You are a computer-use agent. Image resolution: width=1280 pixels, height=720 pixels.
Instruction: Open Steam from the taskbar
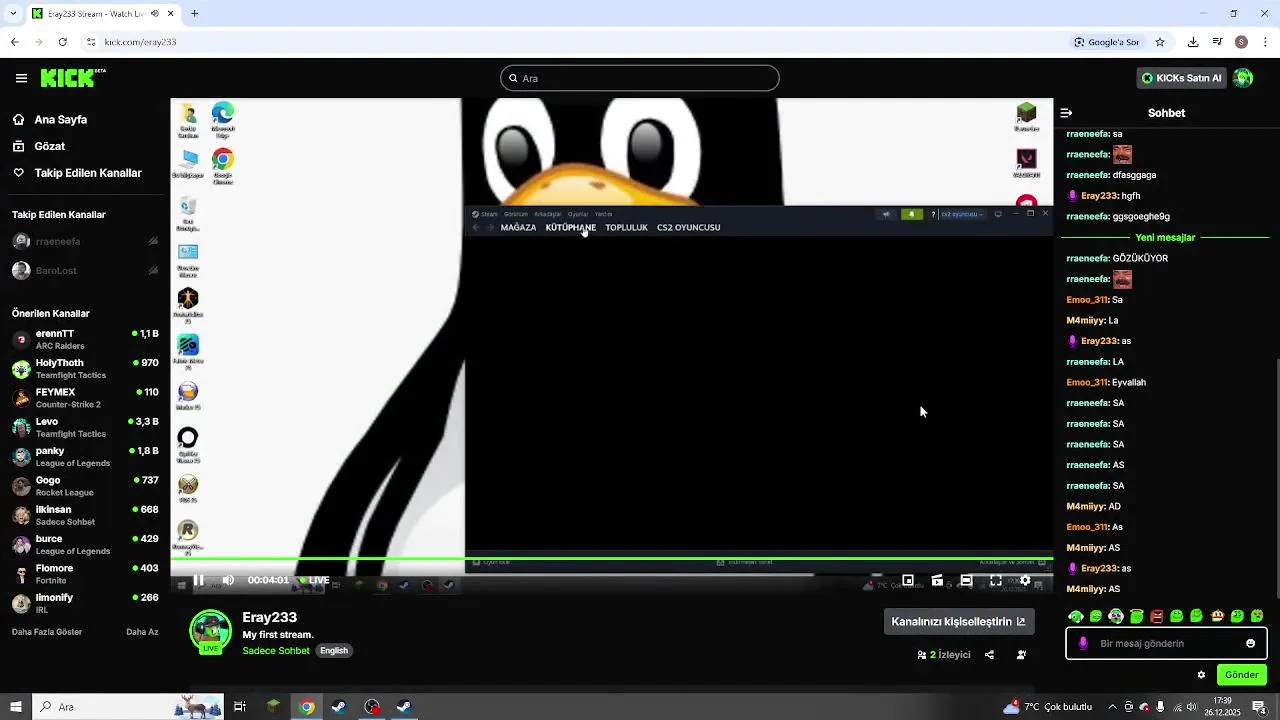coord(339,707)
